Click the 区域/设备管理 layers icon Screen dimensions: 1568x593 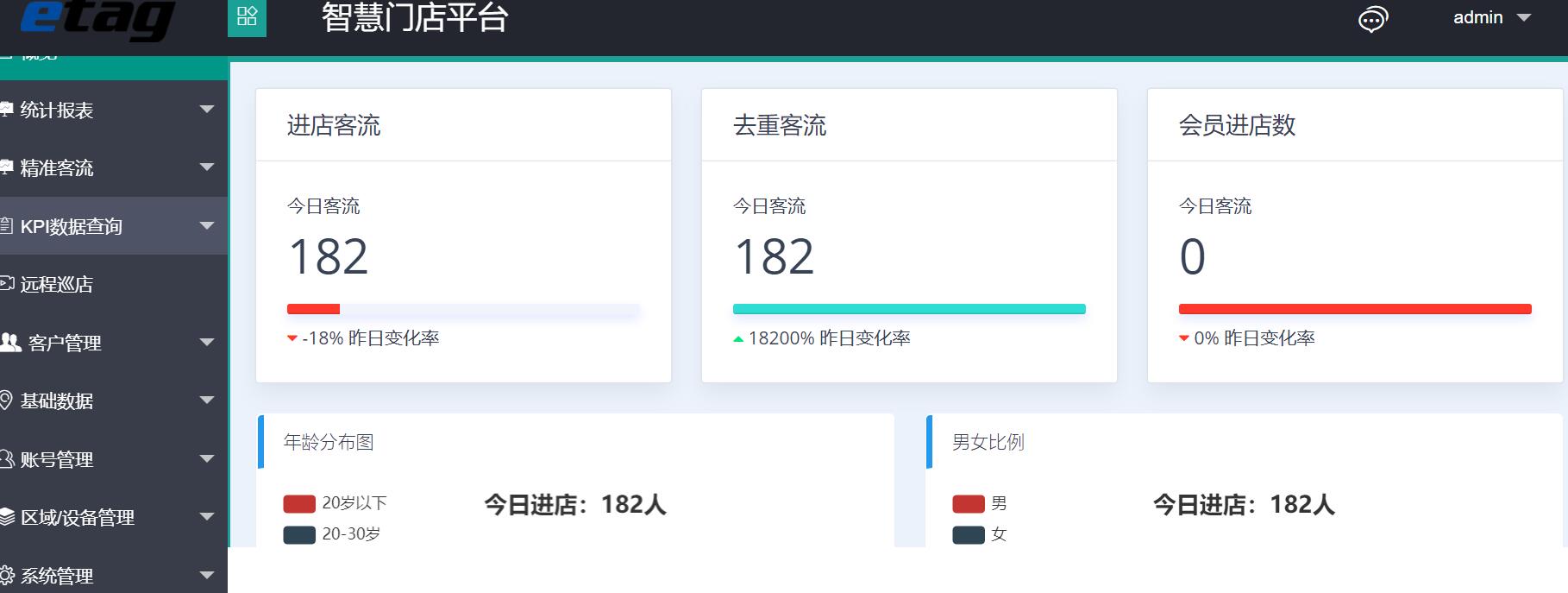pos(7,516)
